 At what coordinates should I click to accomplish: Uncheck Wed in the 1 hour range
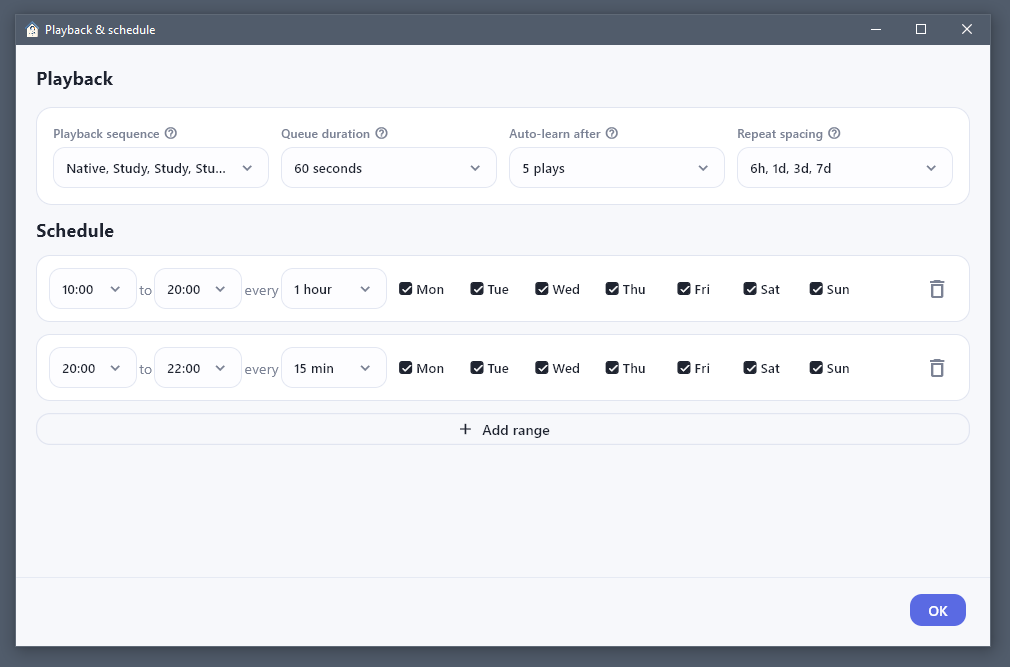pyautogui.click(x=542, y=289)
